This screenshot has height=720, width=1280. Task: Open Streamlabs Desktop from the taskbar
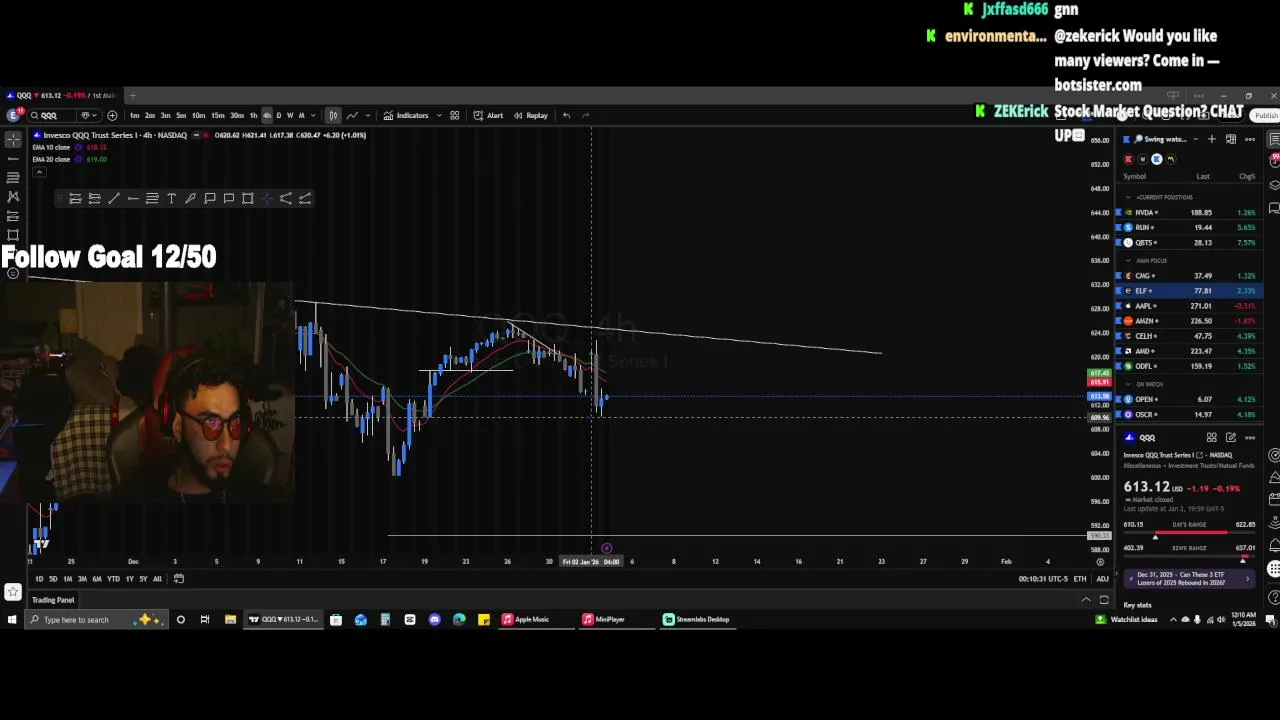point(697,619)
